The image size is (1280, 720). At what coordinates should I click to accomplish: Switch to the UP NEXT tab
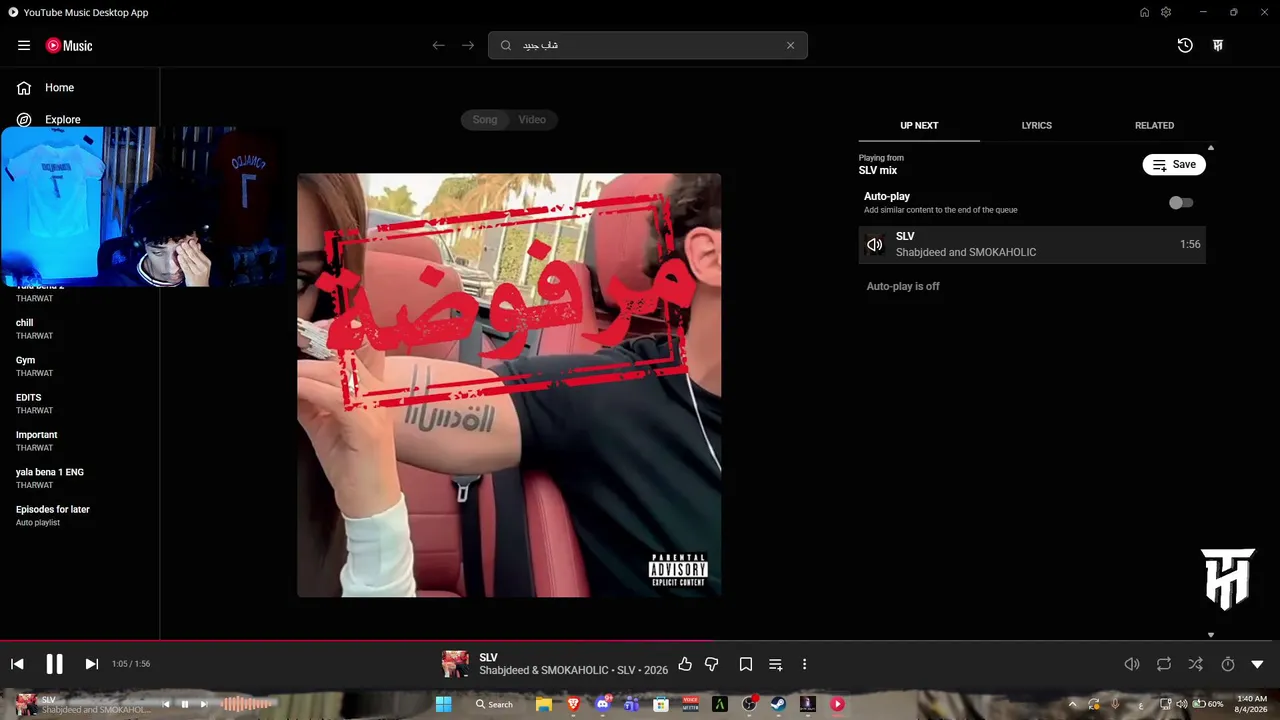point(919,126)
